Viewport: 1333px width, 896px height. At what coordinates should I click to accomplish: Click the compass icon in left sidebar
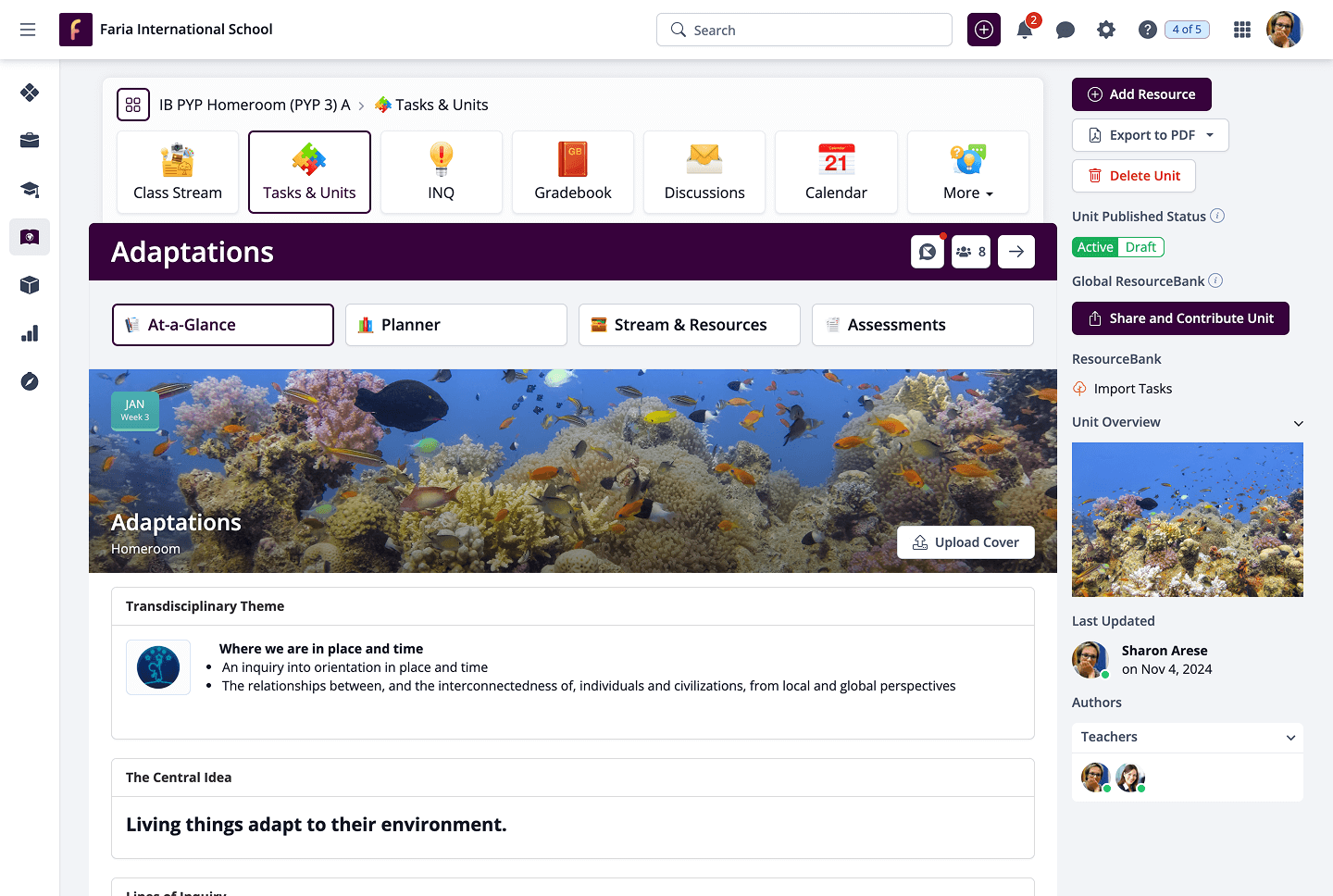(x=30, y=381)
